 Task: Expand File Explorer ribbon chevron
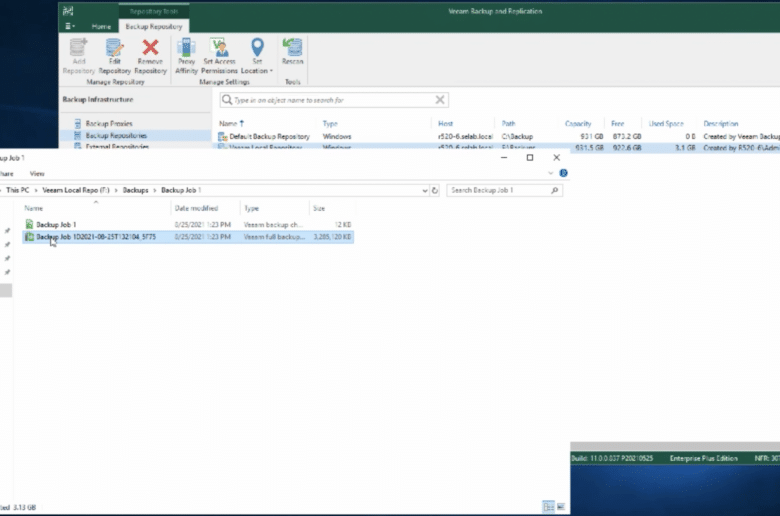[550, 173]
